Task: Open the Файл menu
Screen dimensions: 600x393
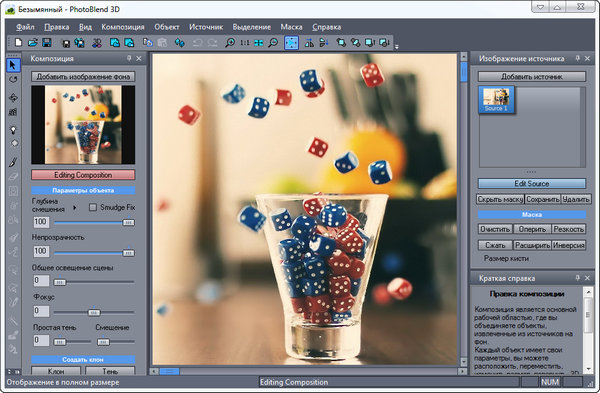Action: pyautogui.click(x=25, y=27)
